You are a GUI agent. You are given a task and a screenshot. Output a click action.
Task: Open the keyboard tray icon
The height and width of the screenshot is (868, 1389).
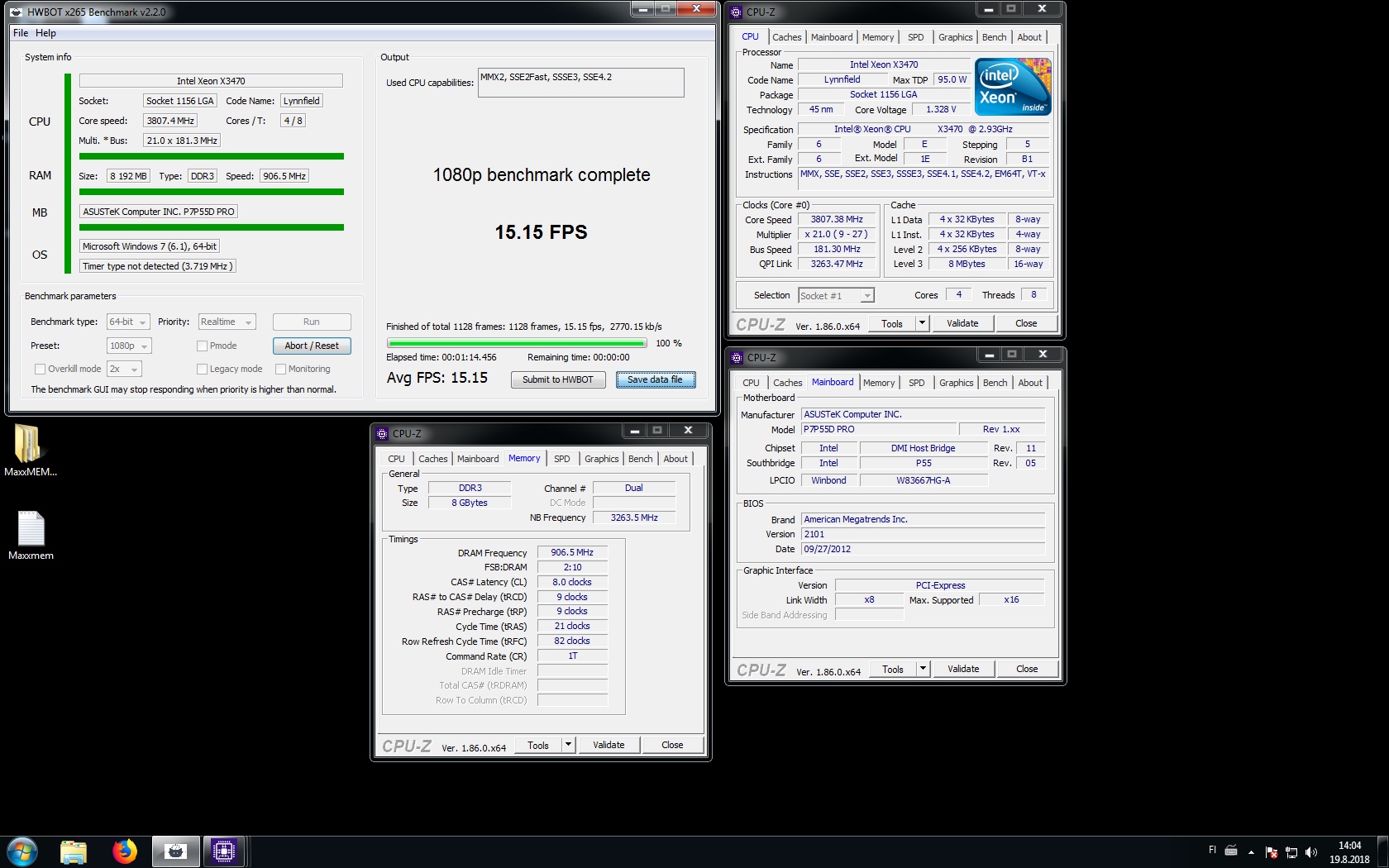(1231, 850)
